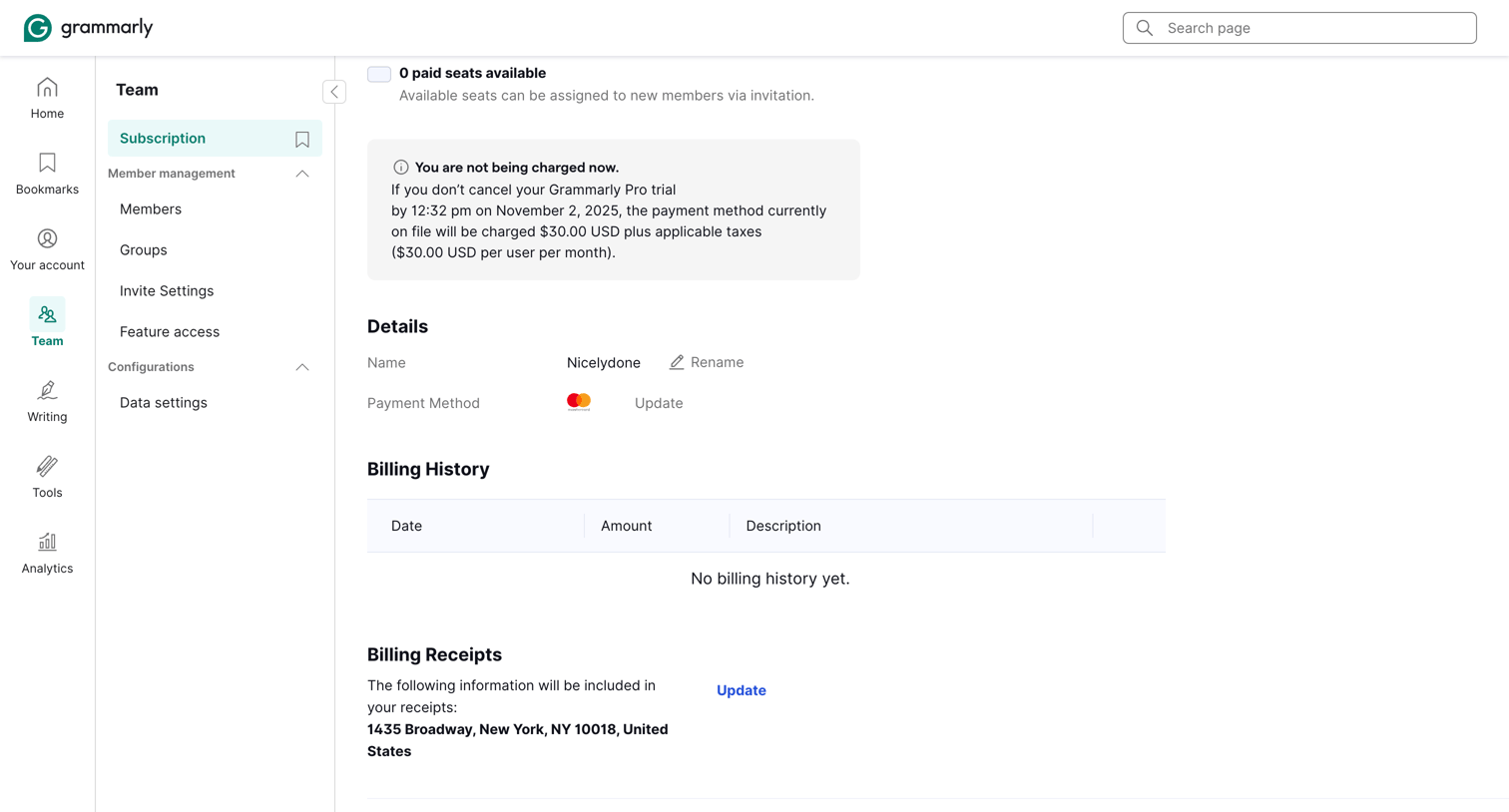This screenshot has height=812, width=1509.
Task: Collapse the Member management section
Action: 302,174
